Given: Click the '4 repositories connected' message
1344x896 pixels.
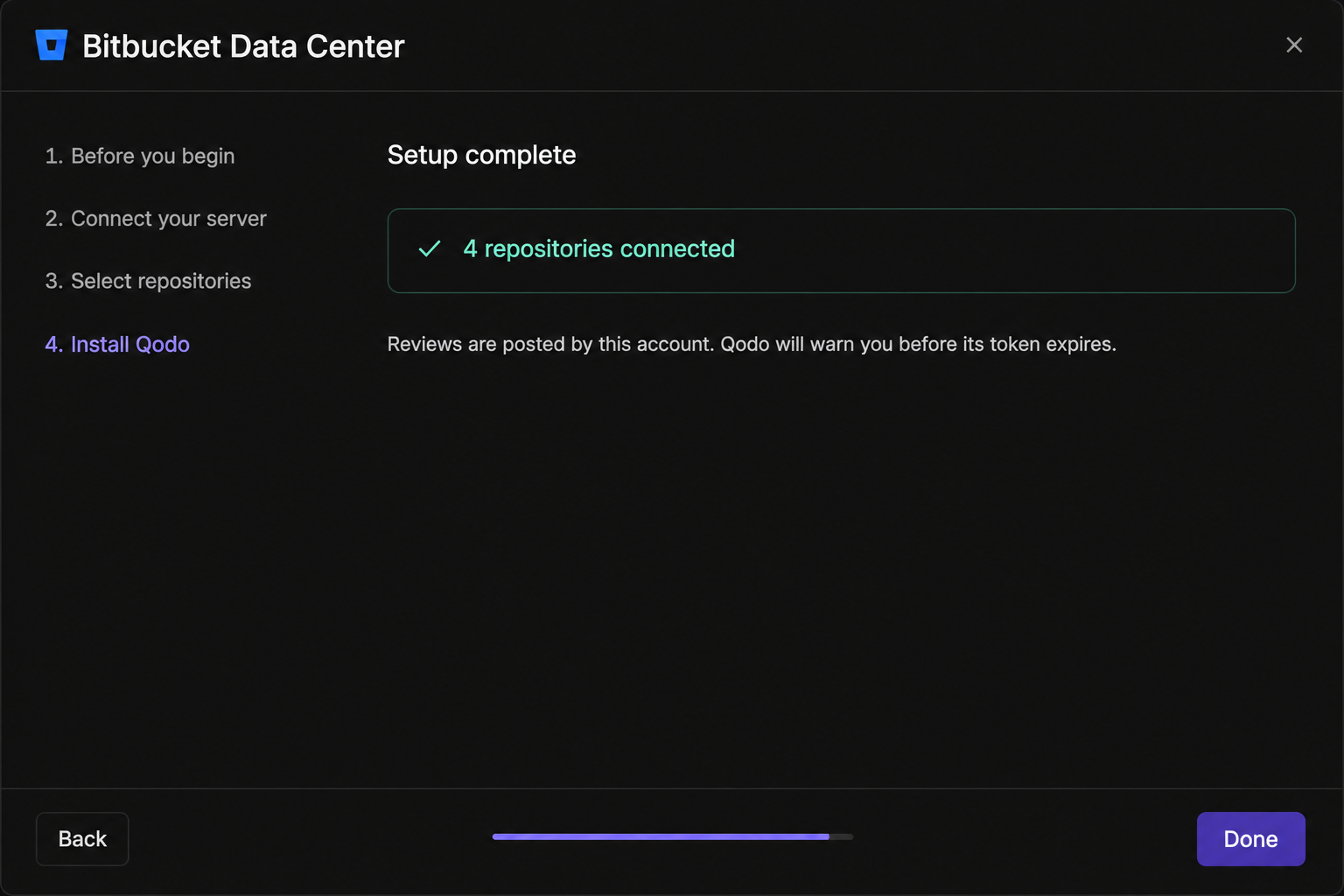Looking at the screenshot, I should click(x=598, y=249).
